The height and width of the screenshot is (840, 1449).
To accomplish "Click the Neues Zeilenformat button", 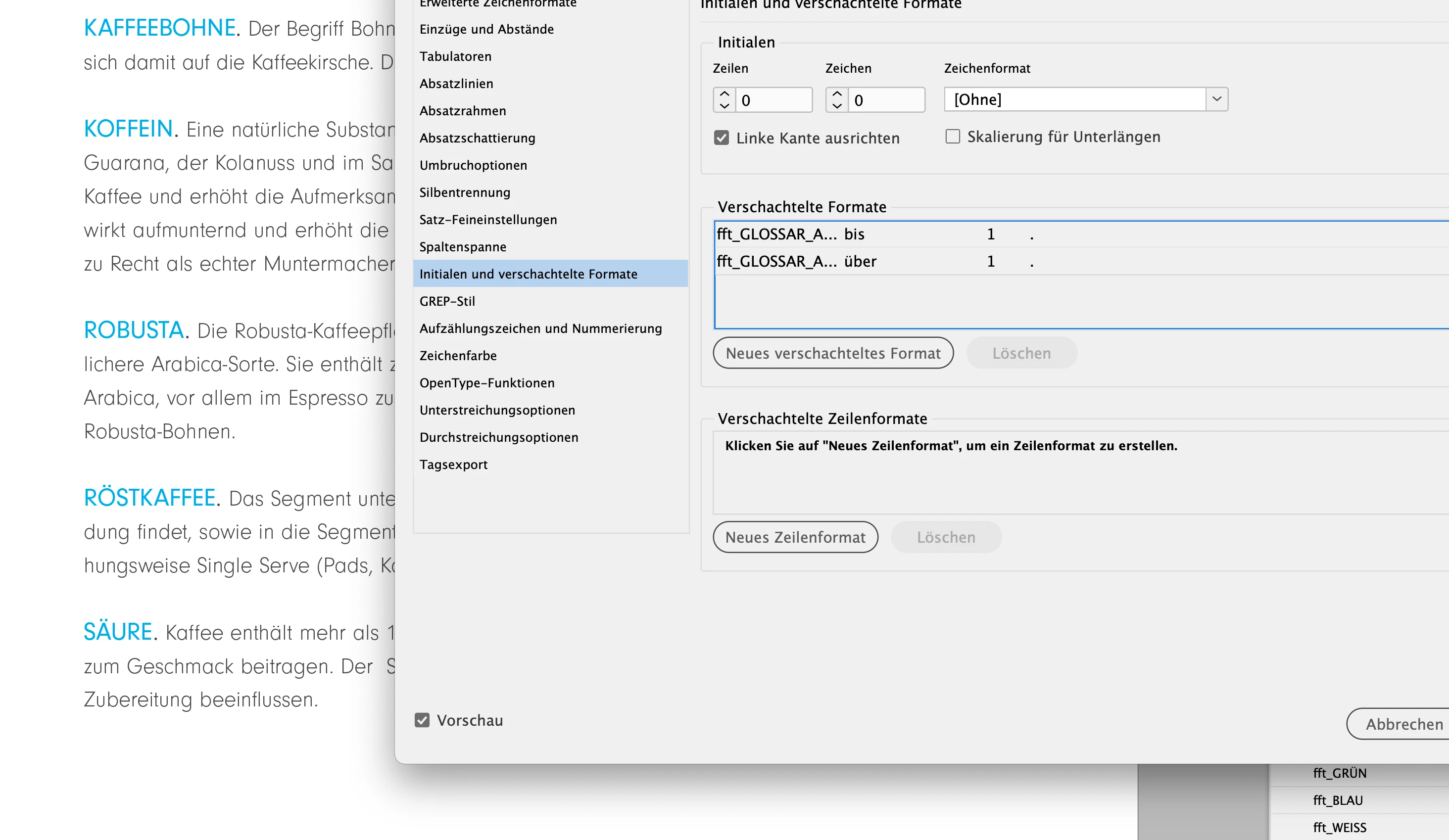I will click(795, 537).
